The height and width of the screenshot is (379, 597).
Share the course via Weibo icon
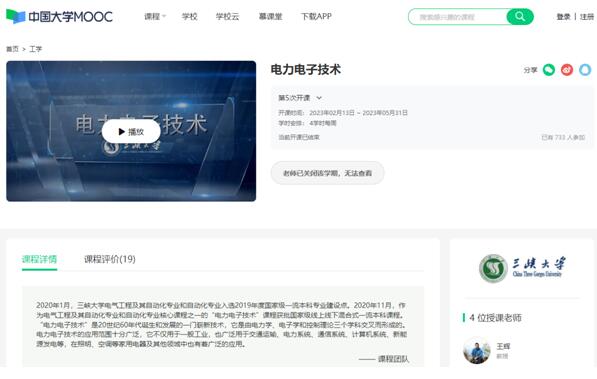coord(567,70)
